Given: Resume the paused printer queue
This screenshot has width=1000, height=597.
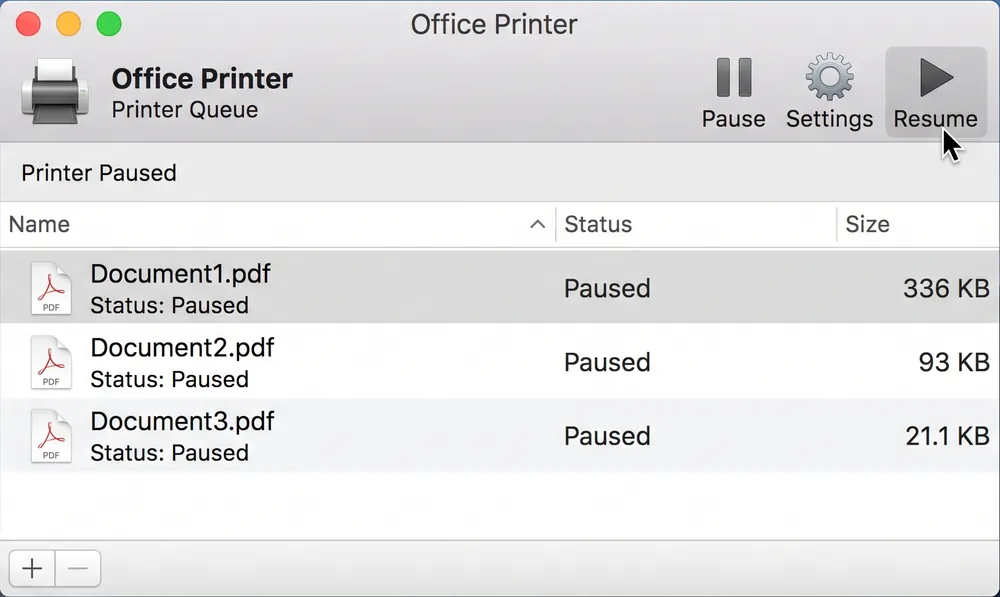Looking at the screenshot, I should pos(936,92).
